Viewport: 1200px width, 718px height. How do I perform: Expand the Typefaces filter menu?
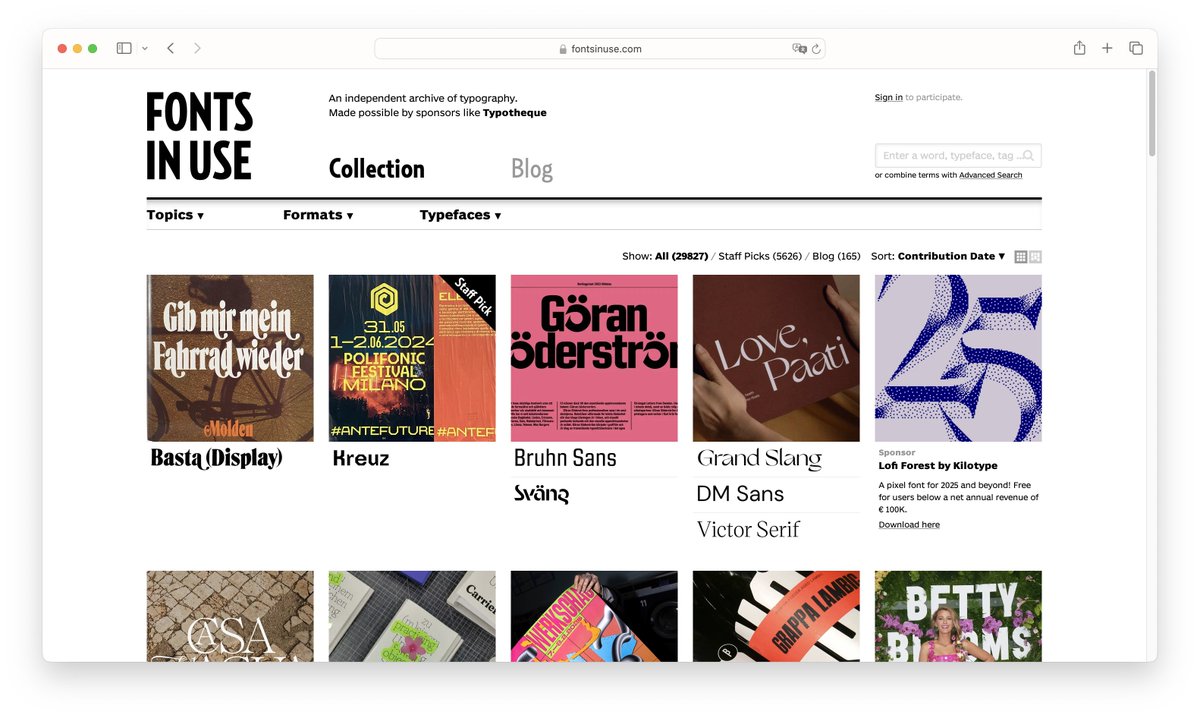pyautogui.click(x=459, y=214)
